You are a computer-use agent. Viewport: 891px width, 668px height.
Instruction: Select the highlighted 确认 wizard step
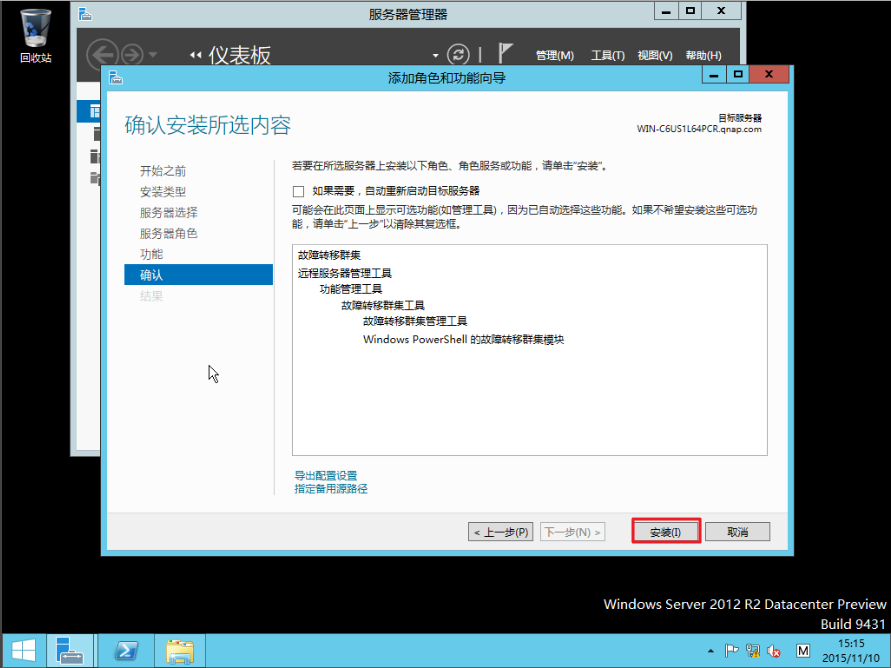pyautogui.click(x=198, y=275)
